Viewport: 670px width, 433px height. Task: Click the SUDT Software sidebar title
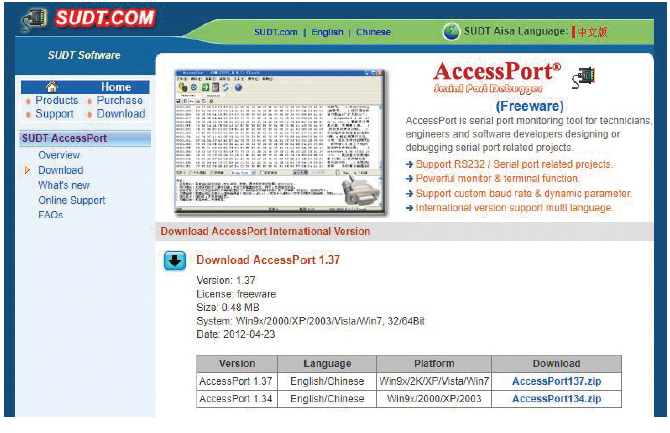pyautogui.click(x=84, y=55)
